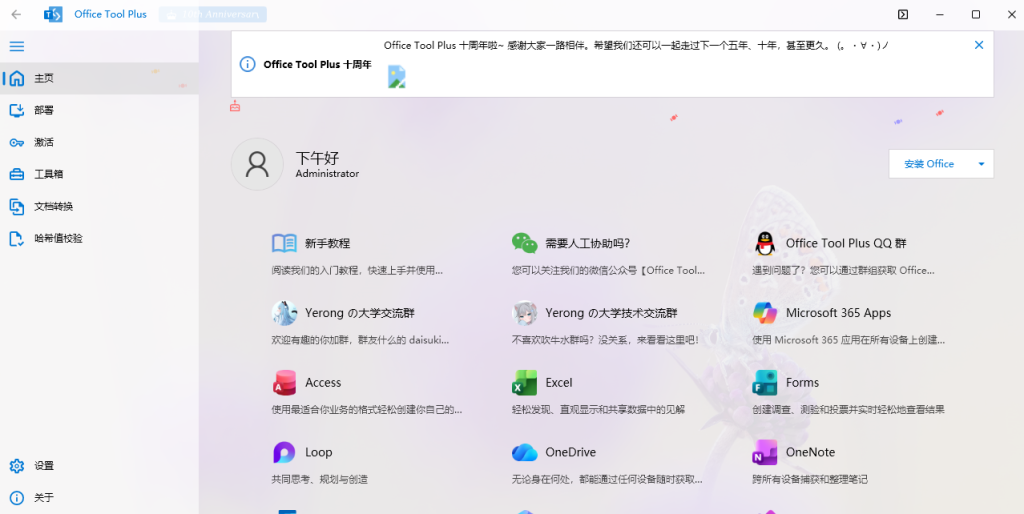Image resolution: width=1024 pixels, height=514 pixels.
Task: Click the 跨所有设备捕获和整理笔记 description
Action: [x=810, y=479]
